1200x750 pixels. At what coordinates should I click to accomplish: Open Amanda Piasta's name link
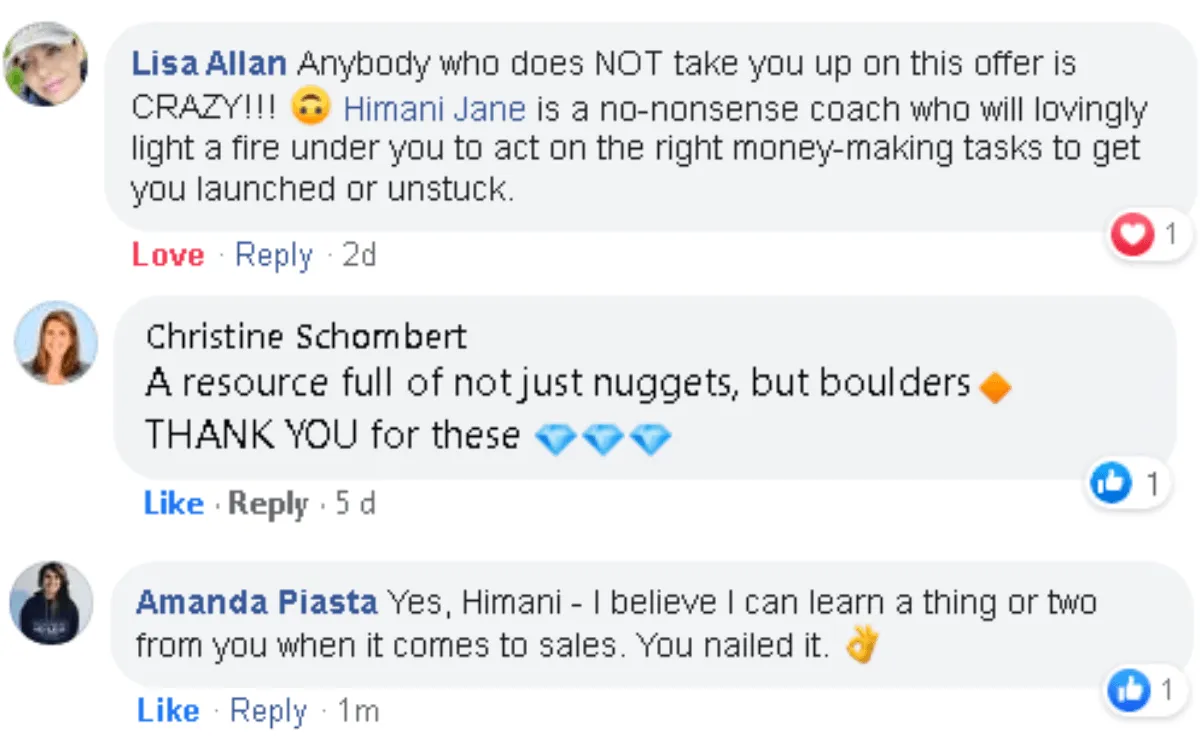256,603
